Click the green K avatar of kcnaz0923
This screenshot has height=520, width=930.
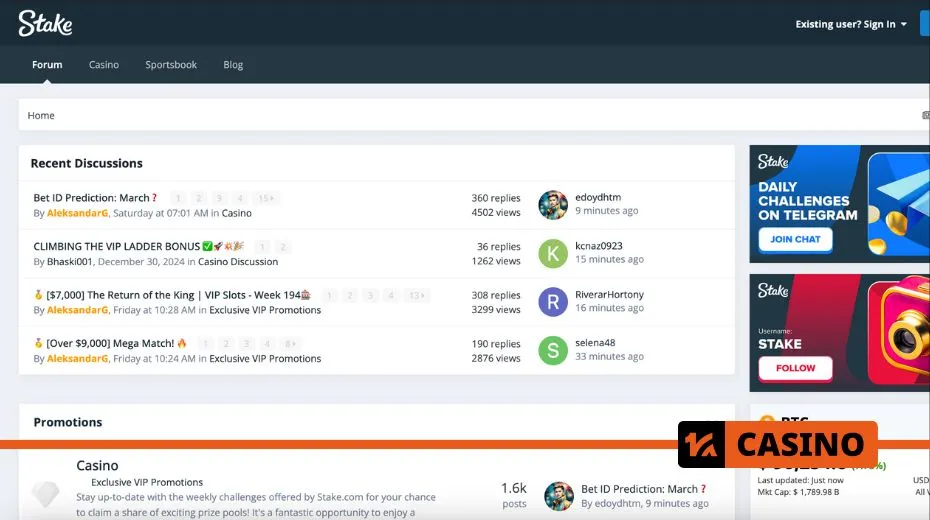[x=553, y=253]
